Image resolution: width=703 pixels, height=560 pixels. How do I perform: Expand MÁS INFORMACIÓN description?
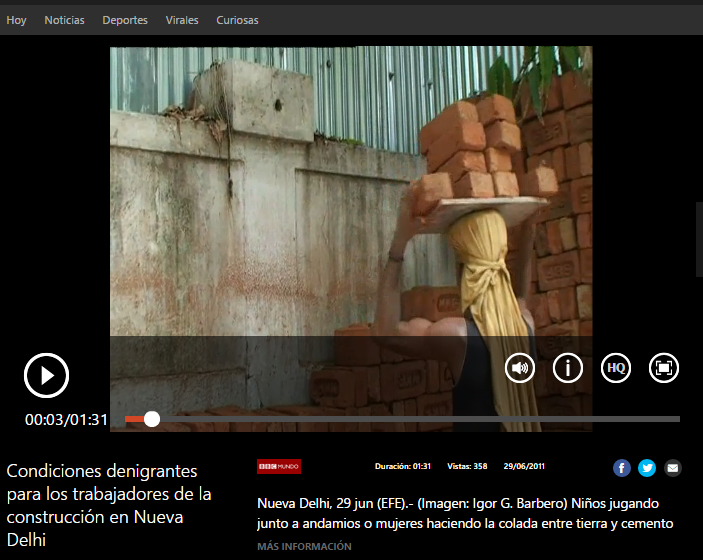[304, 546]
